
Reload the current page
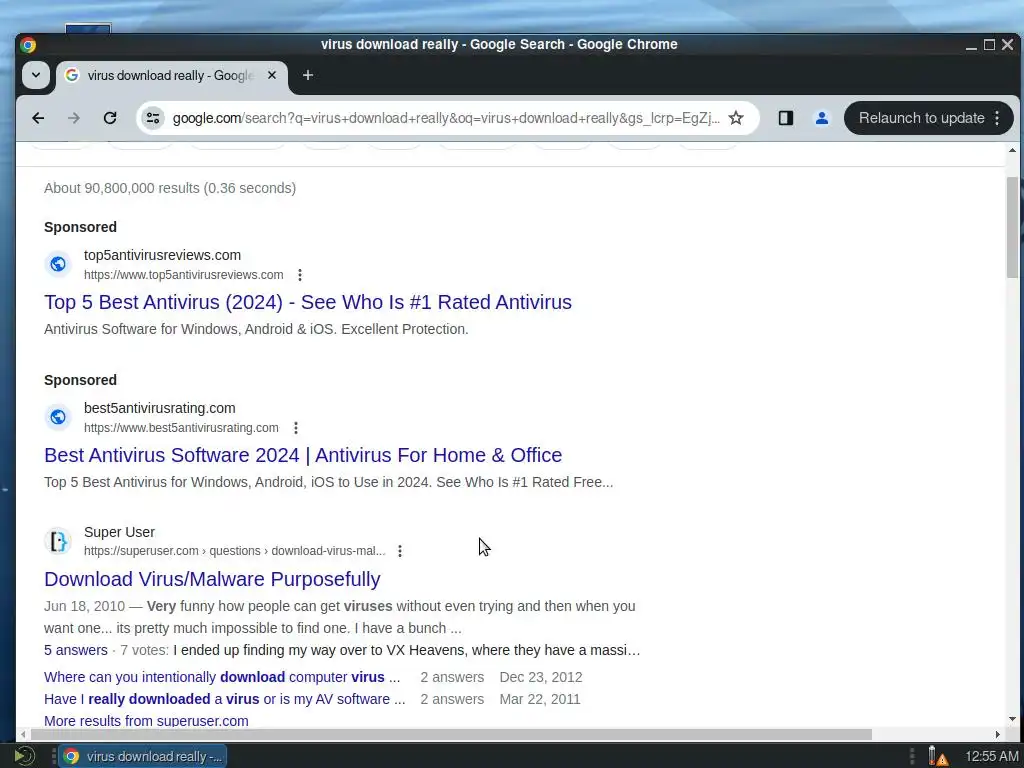pyautogui.click(x=110, y=118)
